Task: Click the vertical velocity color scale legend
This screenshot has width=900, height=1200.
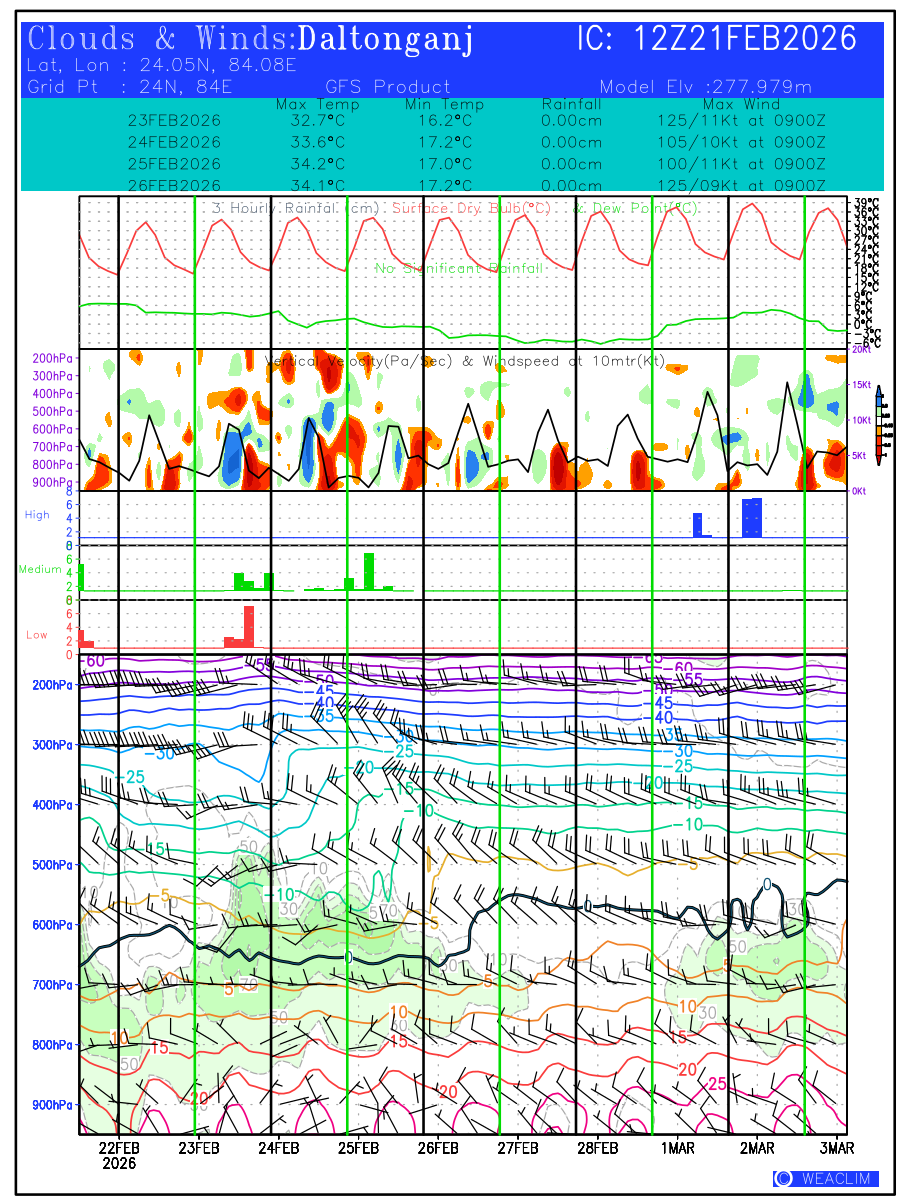Action: click(x=878, y=425)
